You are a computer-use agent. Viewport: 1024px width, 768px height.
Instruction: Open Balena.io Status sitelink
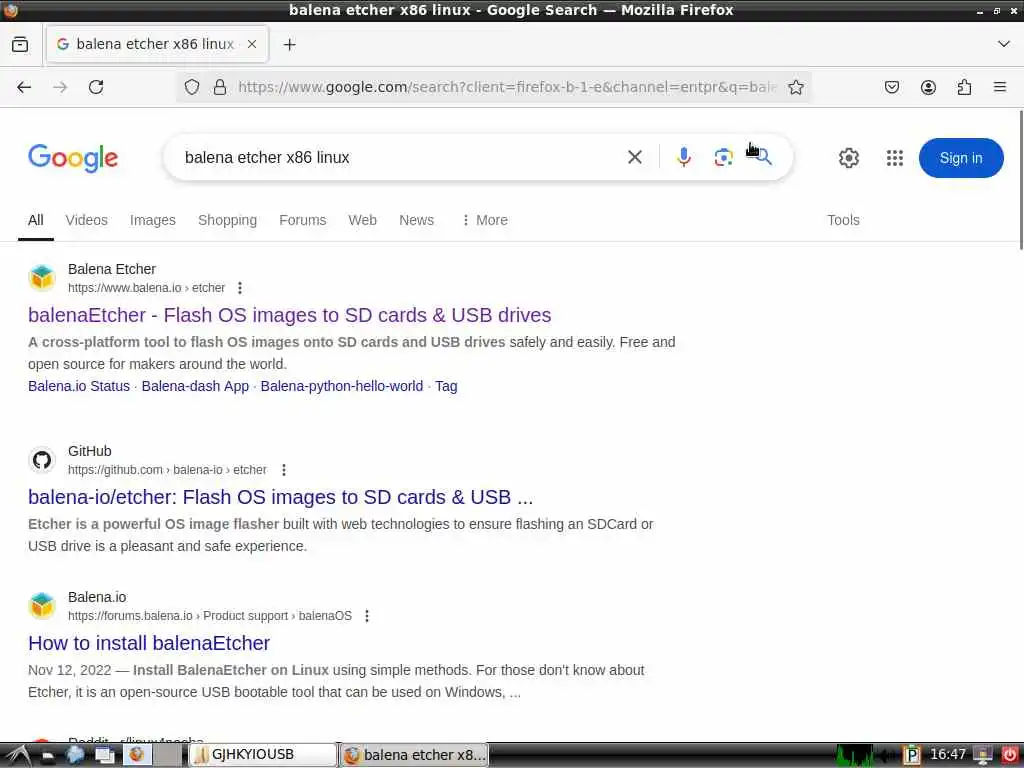79,386
